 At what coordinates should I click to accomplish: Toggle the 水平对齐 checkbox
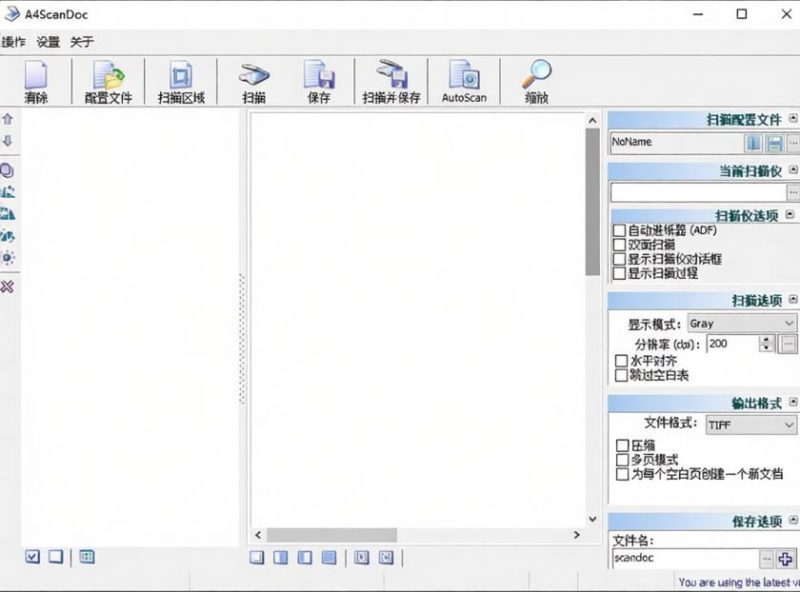621,361
